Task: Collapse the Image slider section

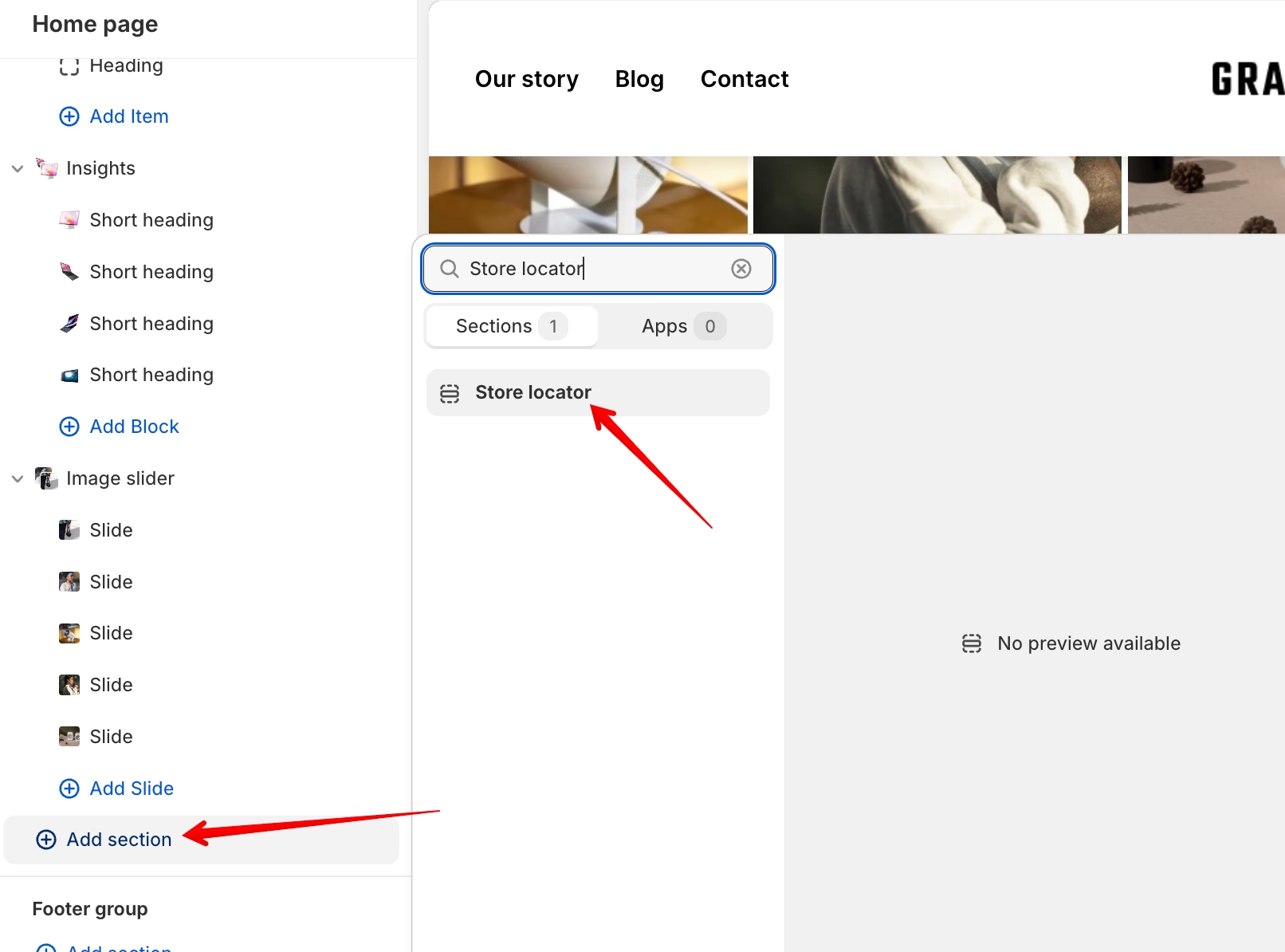Action: click(18, 478)
